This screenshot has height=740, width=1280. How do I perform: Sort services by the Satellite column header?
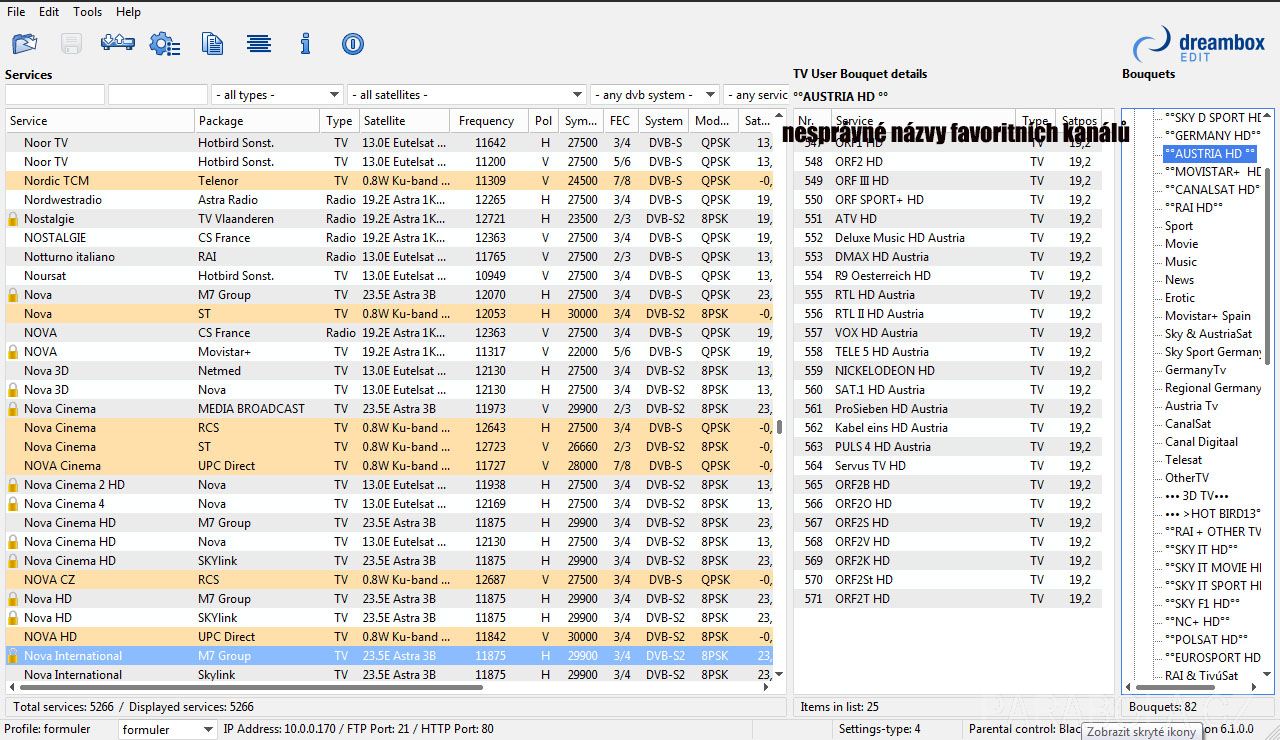tap(404, 121)
